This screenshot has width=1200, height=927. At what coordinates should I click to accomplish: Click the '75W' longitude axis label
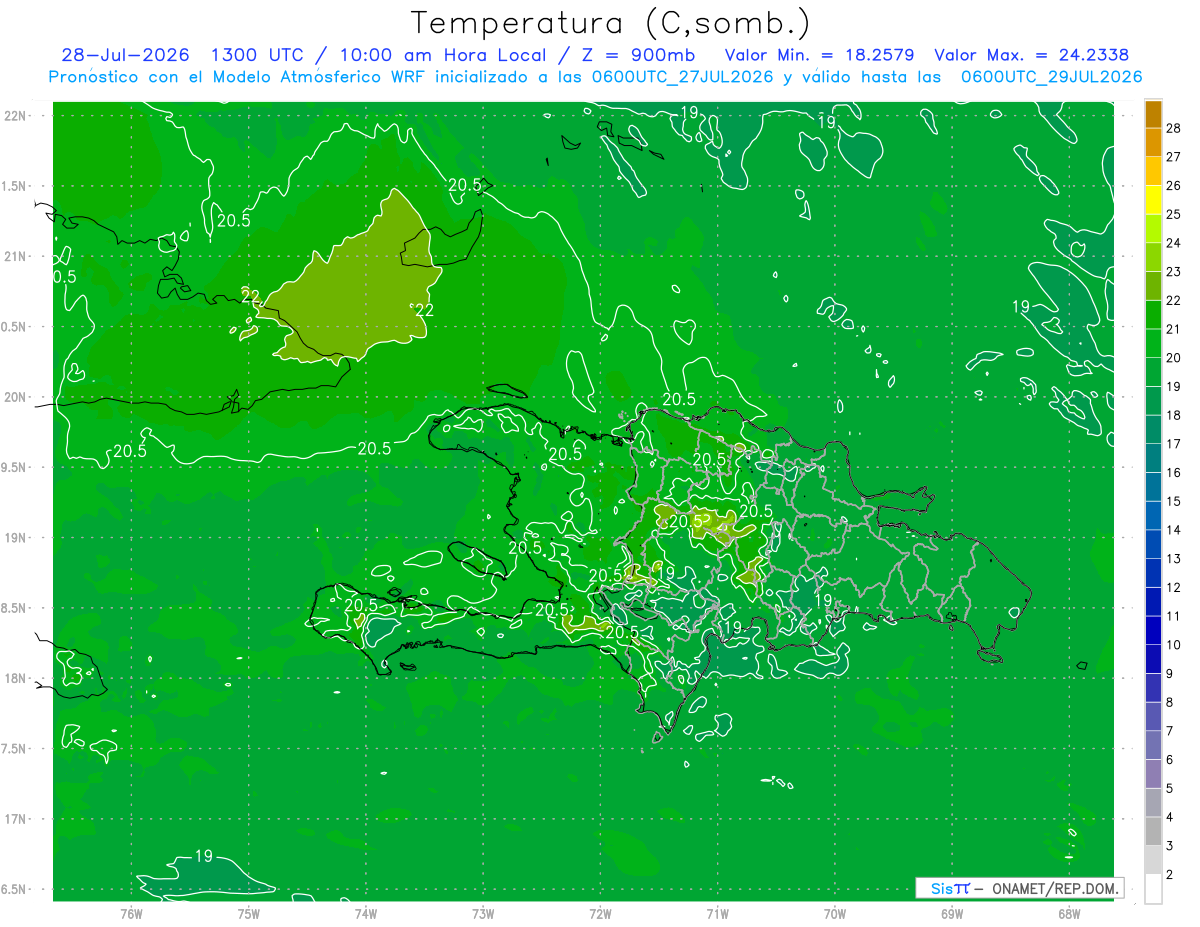tap(248, 914)
